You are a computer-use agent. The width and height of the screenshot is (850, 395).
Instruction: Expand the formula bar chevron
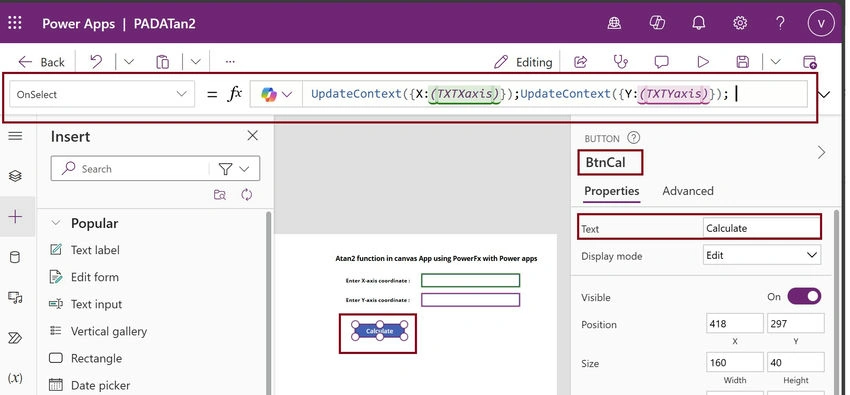point(824,94)
